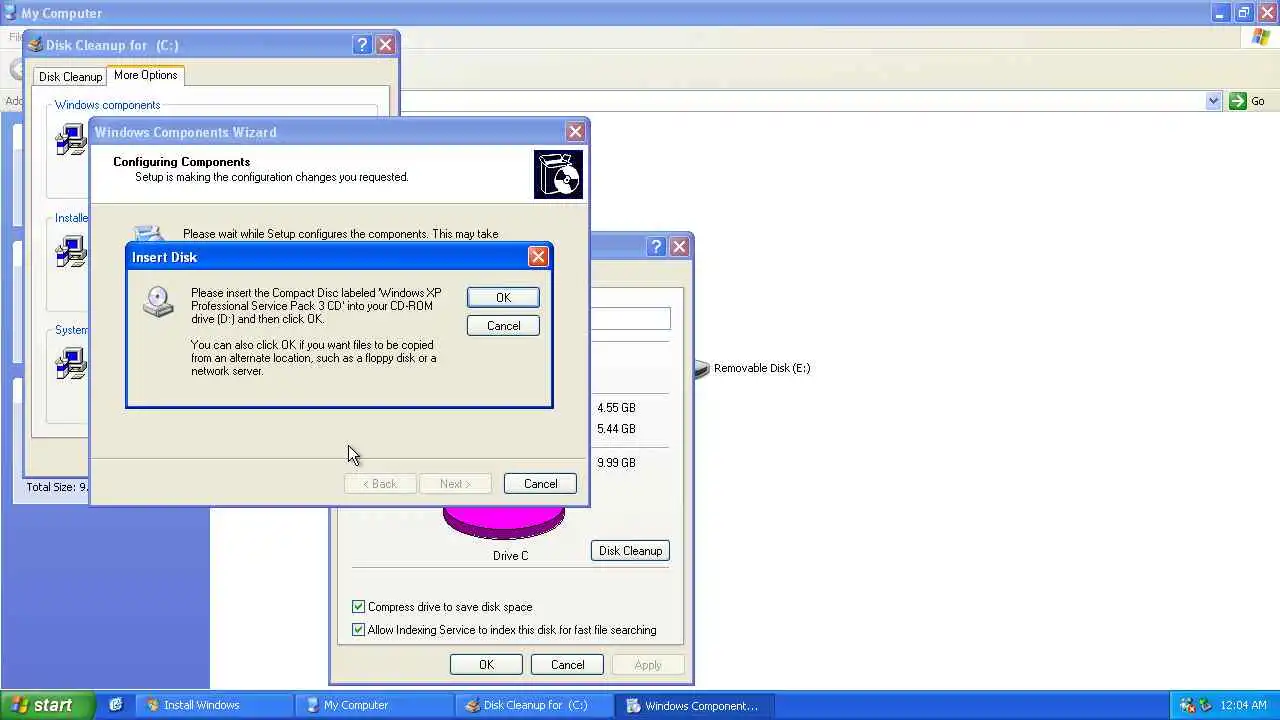Image resolution: width=1280 pixels, height=720 pixels.
Task: Click the properties dialog help icon
Action: (657, 246)
